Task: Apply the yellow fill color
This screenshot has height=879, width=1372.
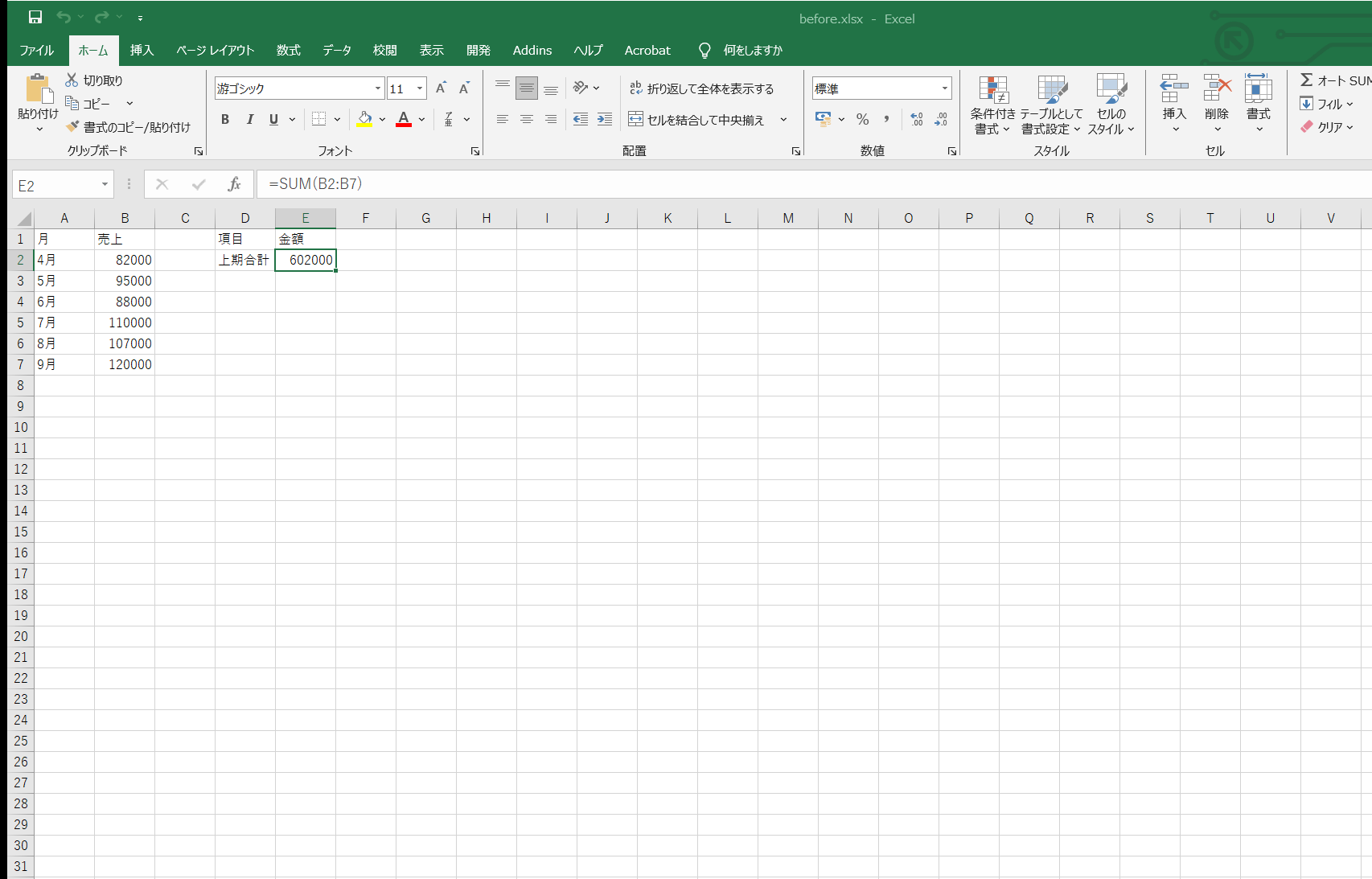Action: point(365,119)
